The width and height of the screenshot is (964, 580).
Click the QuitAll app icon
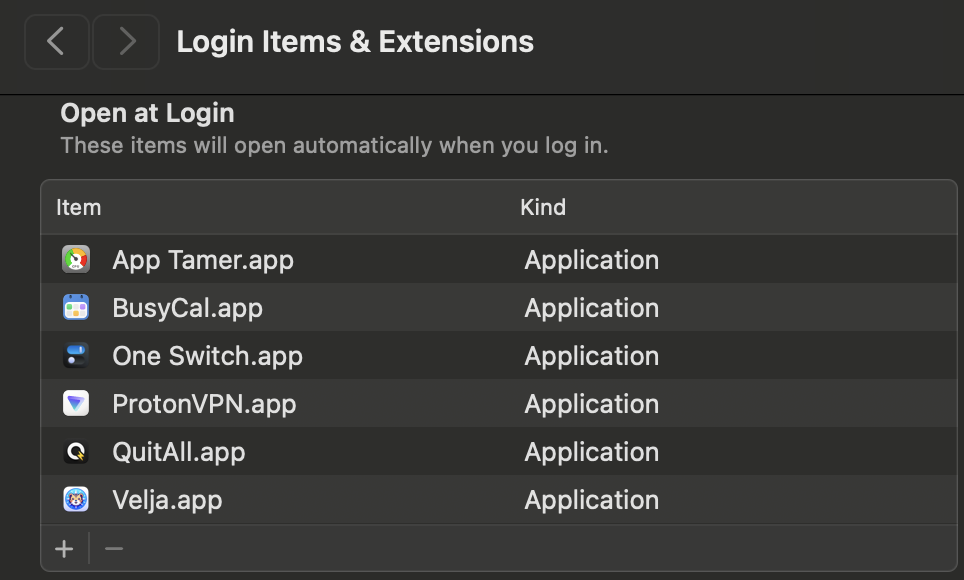[76, 452]
